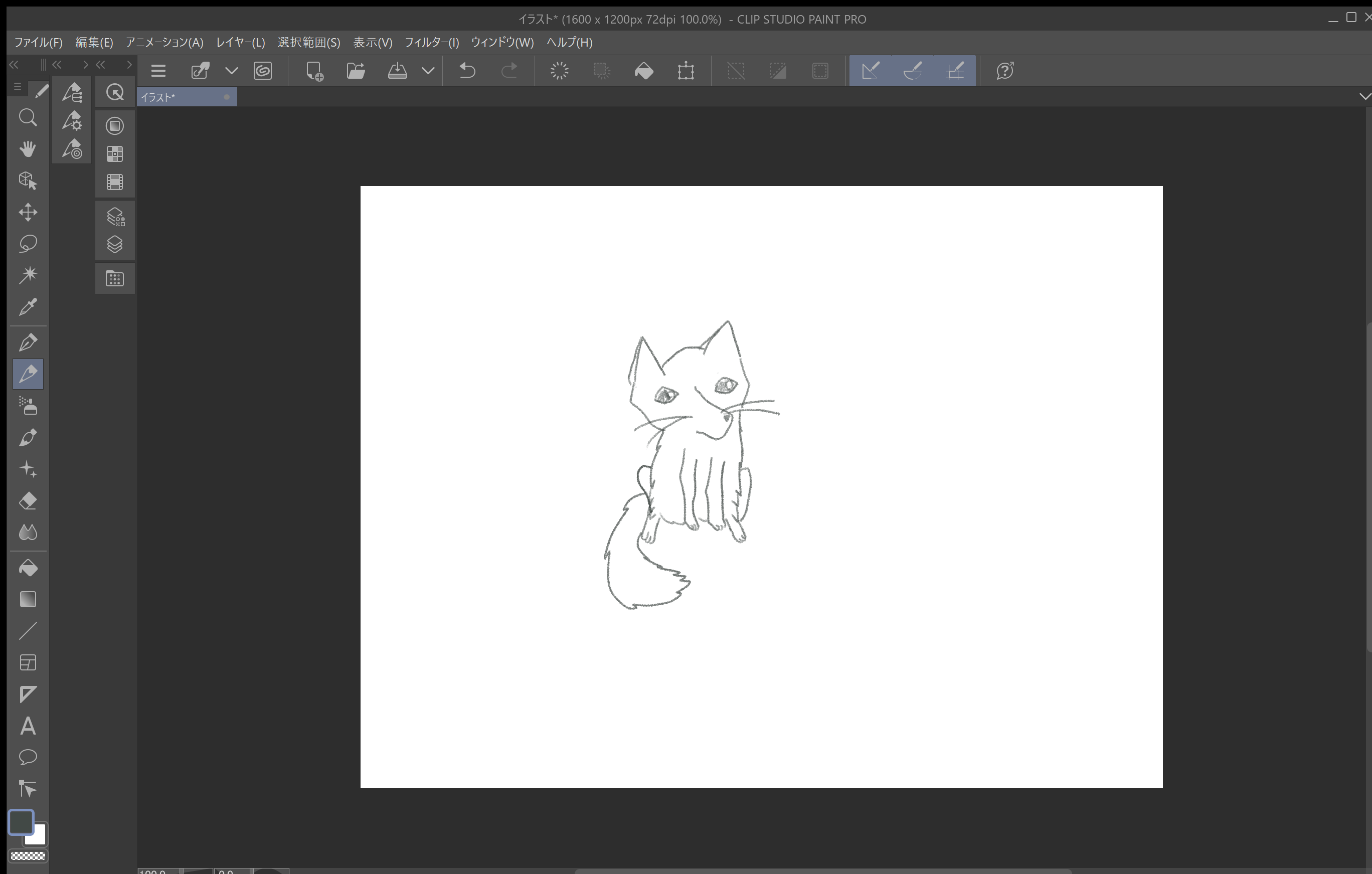The image size is (1372, 874).
Task: Select the Hand tool
Action: point(28,149)
